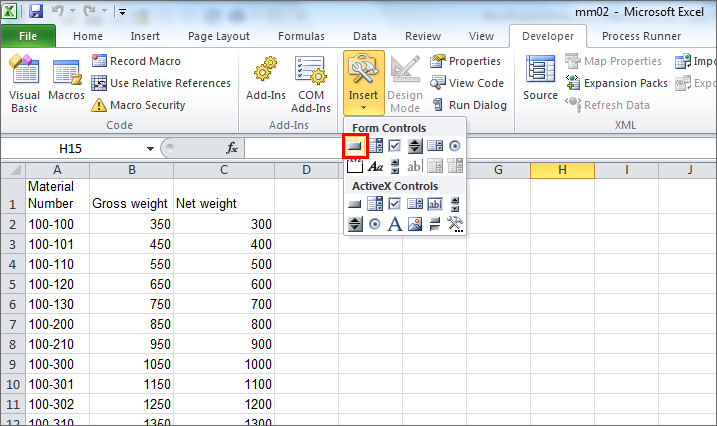Open the Visual Basic editor
The width and height of the screenshot is (717, 426).
tap(24, 84)
